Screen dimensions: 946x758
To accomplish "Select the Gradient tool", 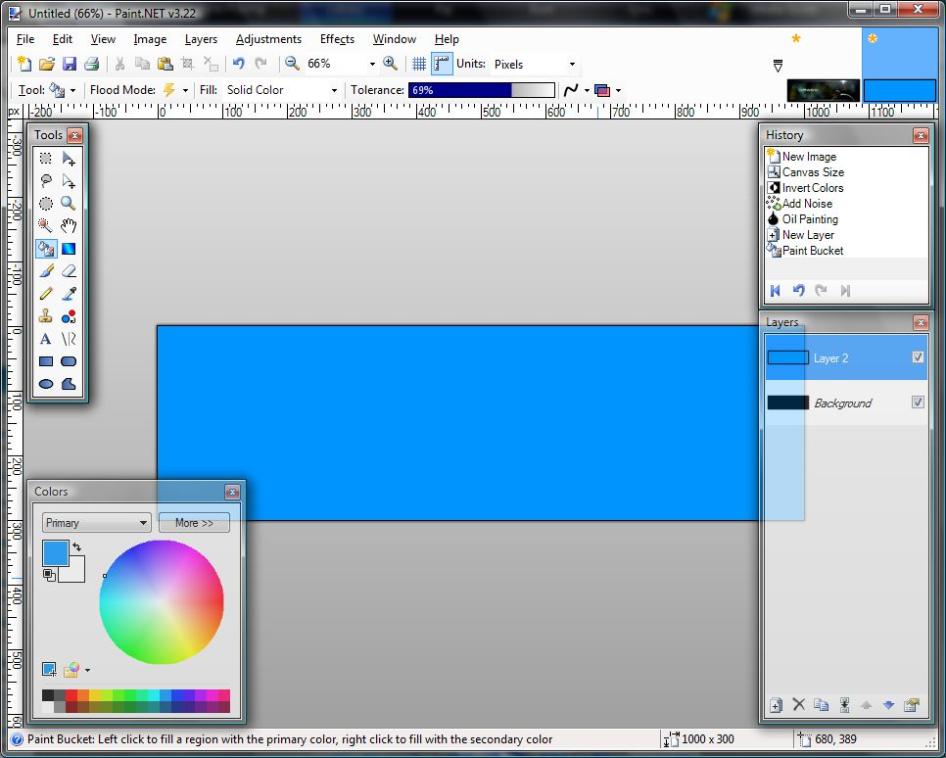I will (69, 249).
